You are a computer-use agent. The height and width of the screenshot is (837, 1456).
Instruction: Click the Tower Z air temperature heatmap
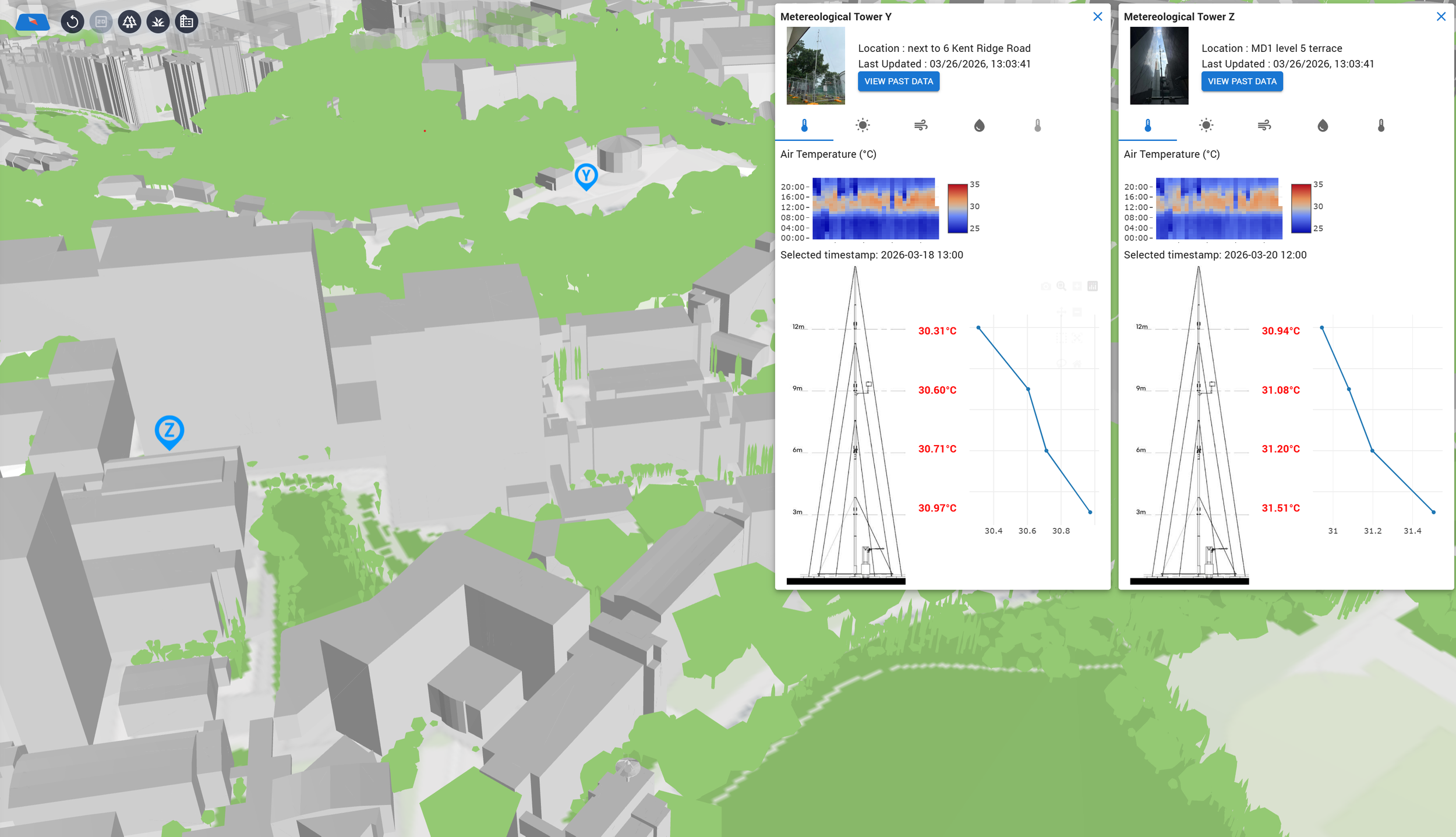click(1218, 209)
